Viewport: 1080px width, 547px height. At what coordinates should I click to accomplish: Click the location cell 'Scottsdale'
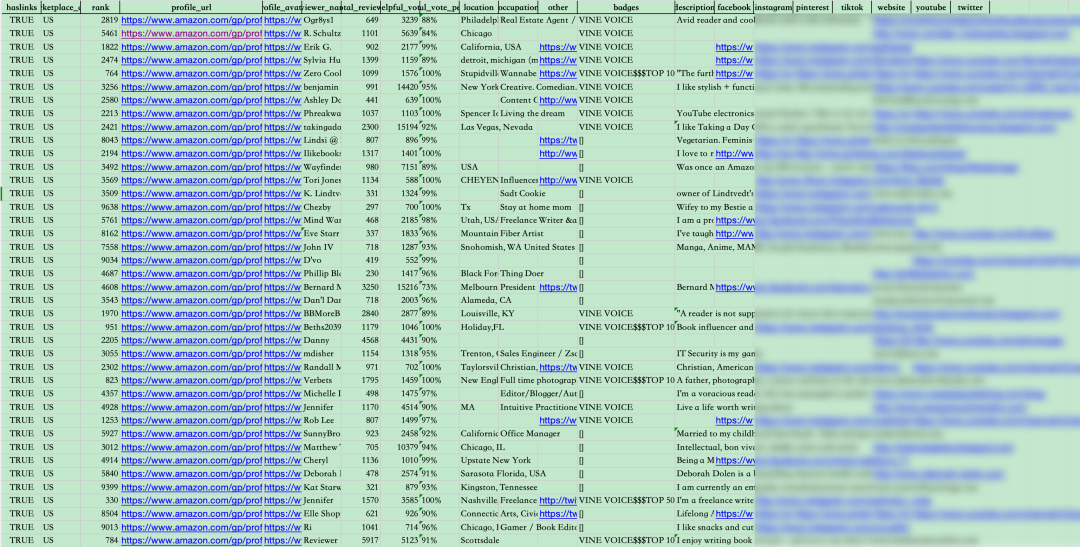click(x=480, y=540)
